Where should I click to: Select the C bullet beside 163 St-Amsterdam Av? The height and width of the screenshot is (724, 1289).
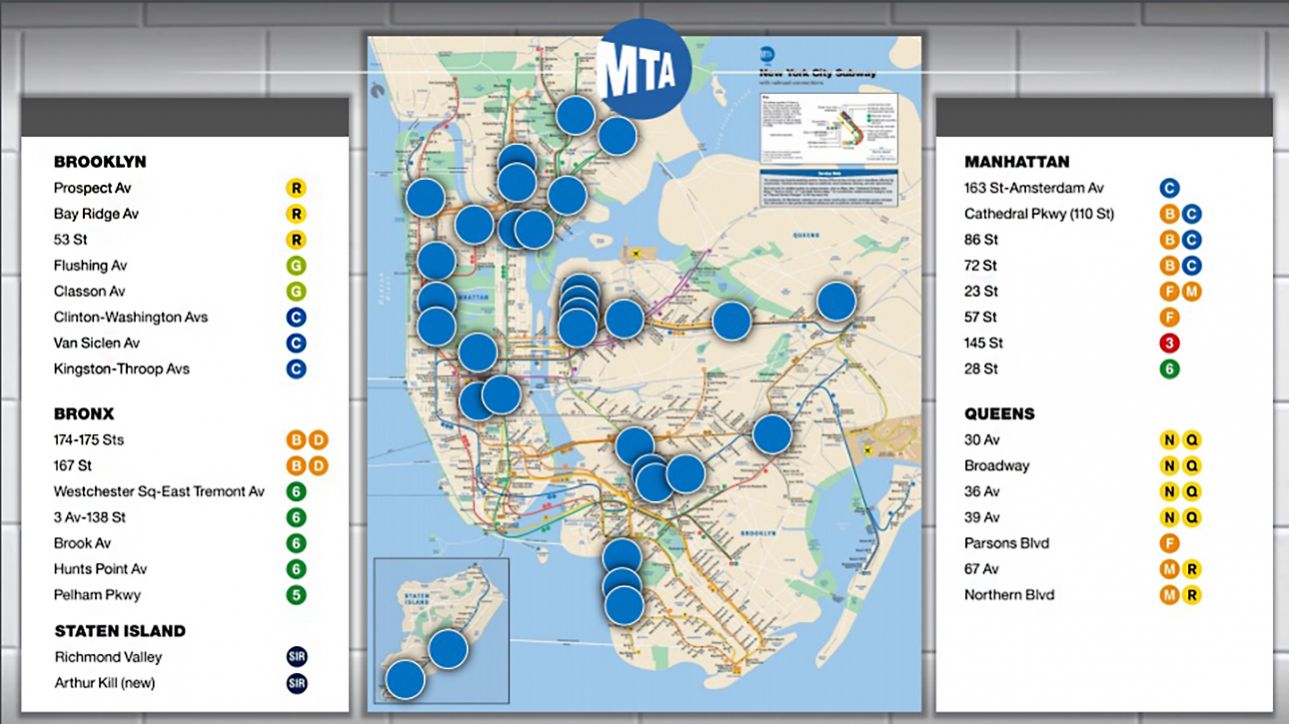[x=1169, y=188]
